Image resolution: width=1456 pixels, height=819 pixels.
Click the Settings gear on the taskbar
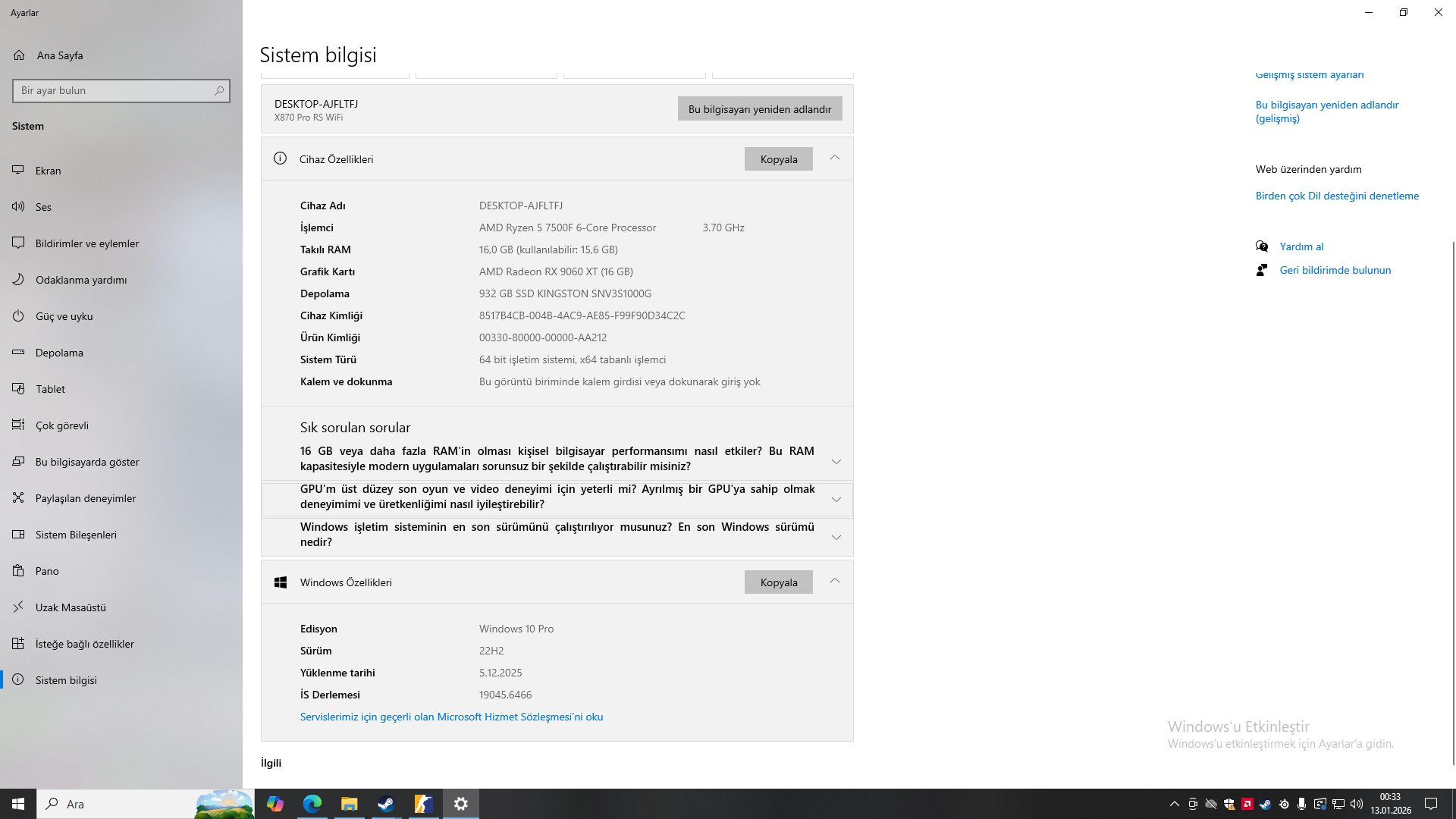pyautogui.click(x=460, y=804)
